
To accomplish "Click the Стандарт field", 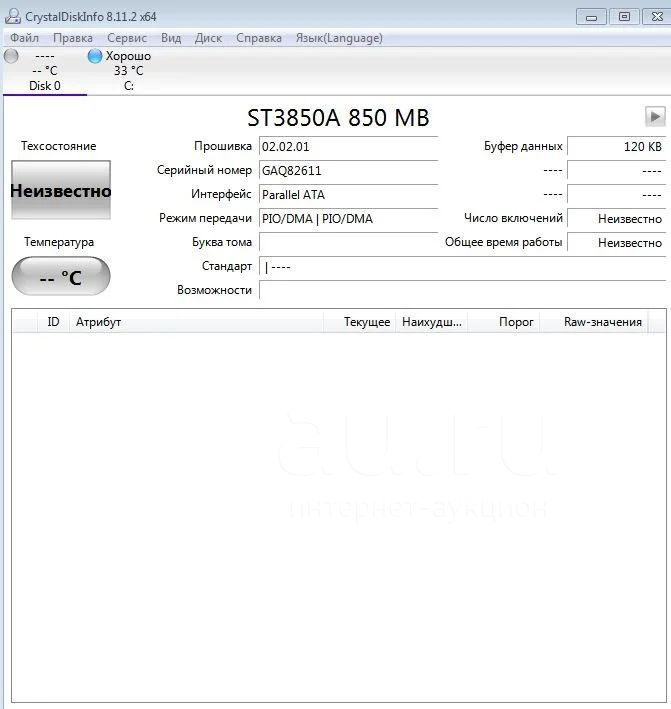I will pyautogui.click(x=463, y=267).
